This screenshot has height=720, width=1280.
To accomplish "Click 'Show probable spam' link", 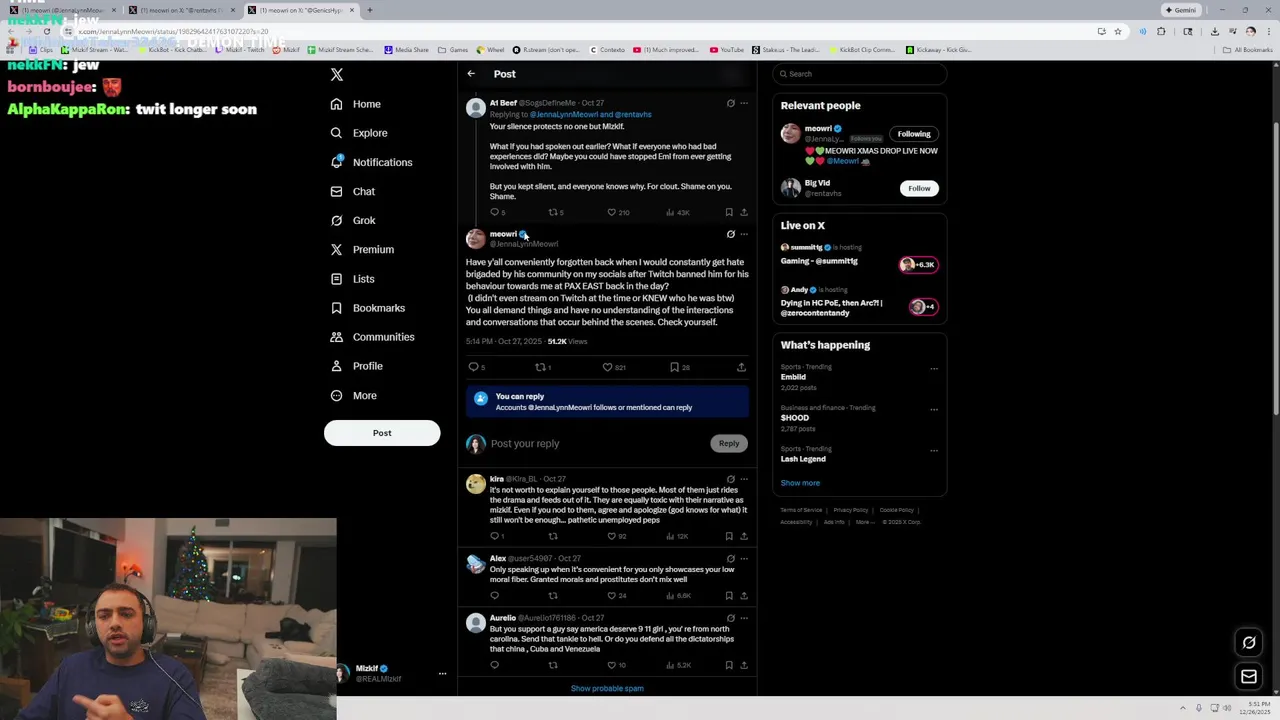I will point(607,688).
